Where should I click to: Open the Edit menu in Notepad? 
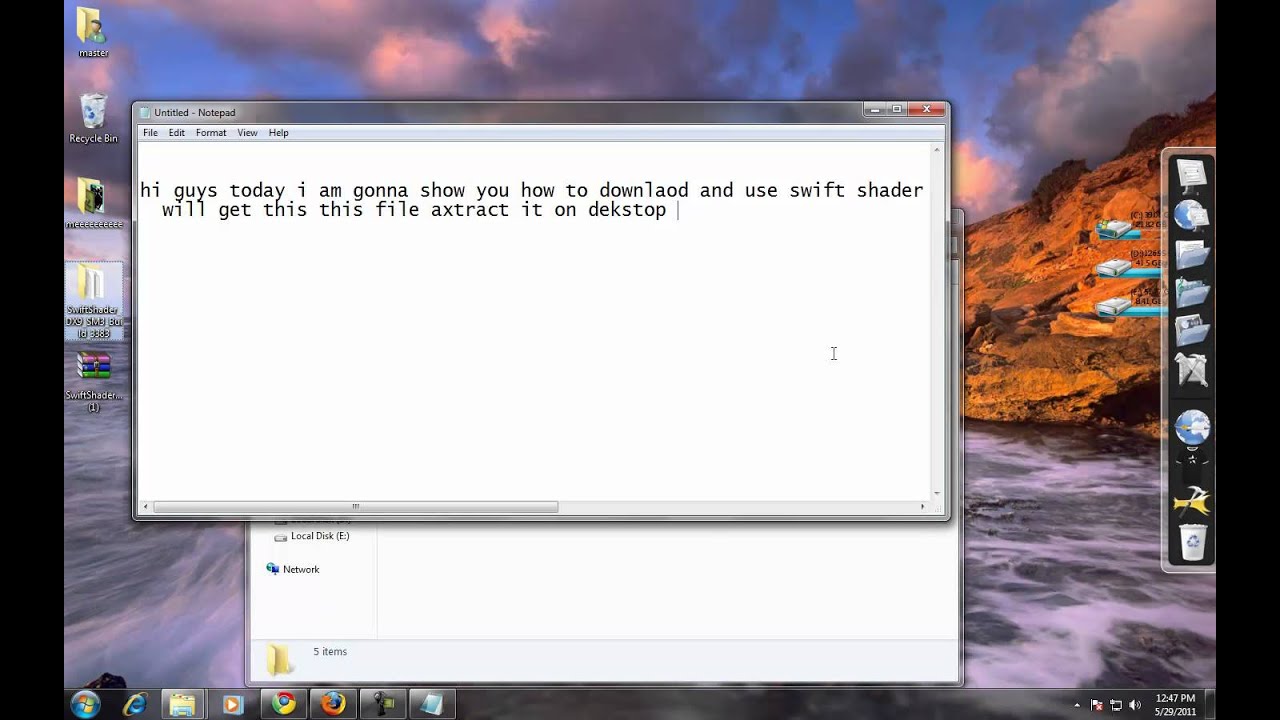click(x=176, y=132)
